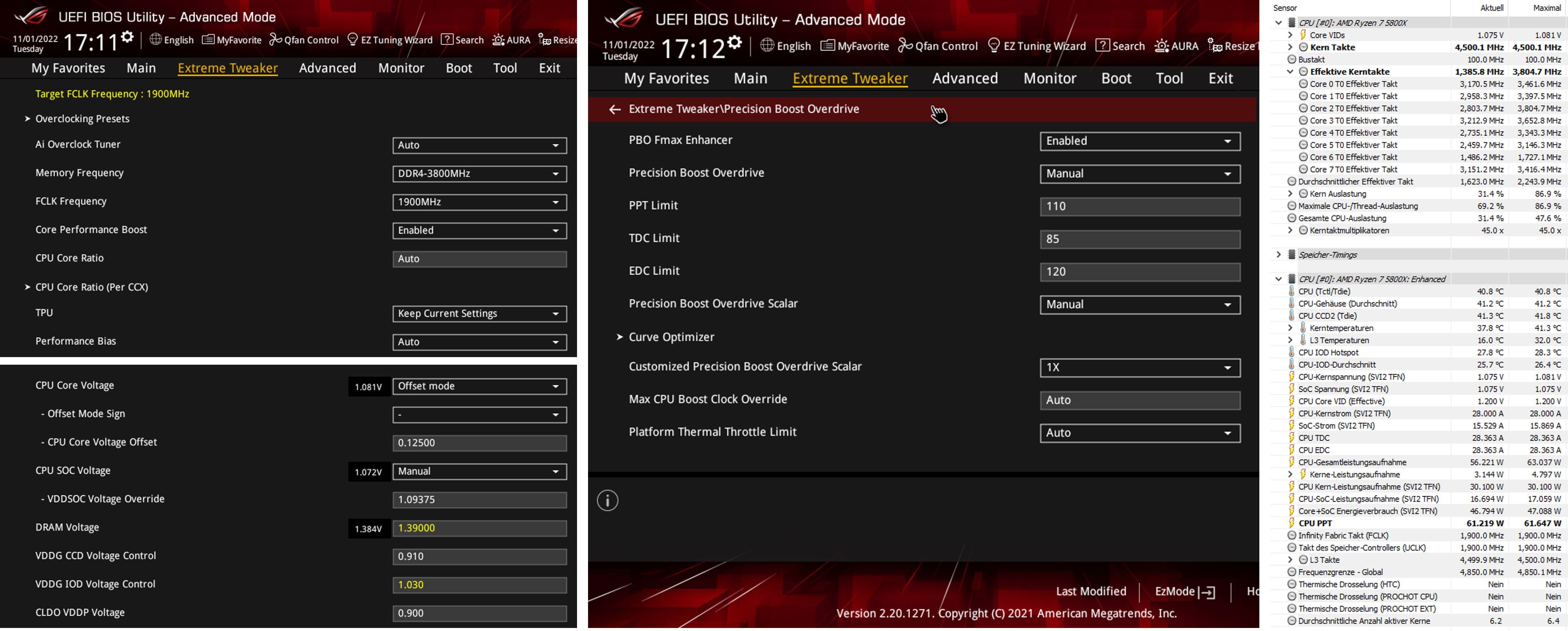The image size is (1568, 631).
Task: Open Search in the left BIOS window
Action: (x=462, y=40)
